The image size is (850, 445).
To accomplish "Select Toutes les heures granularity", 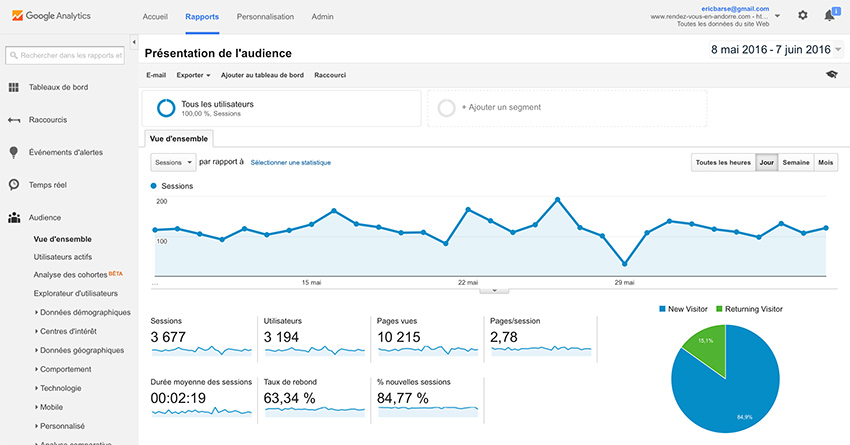I will coord(722,162).
